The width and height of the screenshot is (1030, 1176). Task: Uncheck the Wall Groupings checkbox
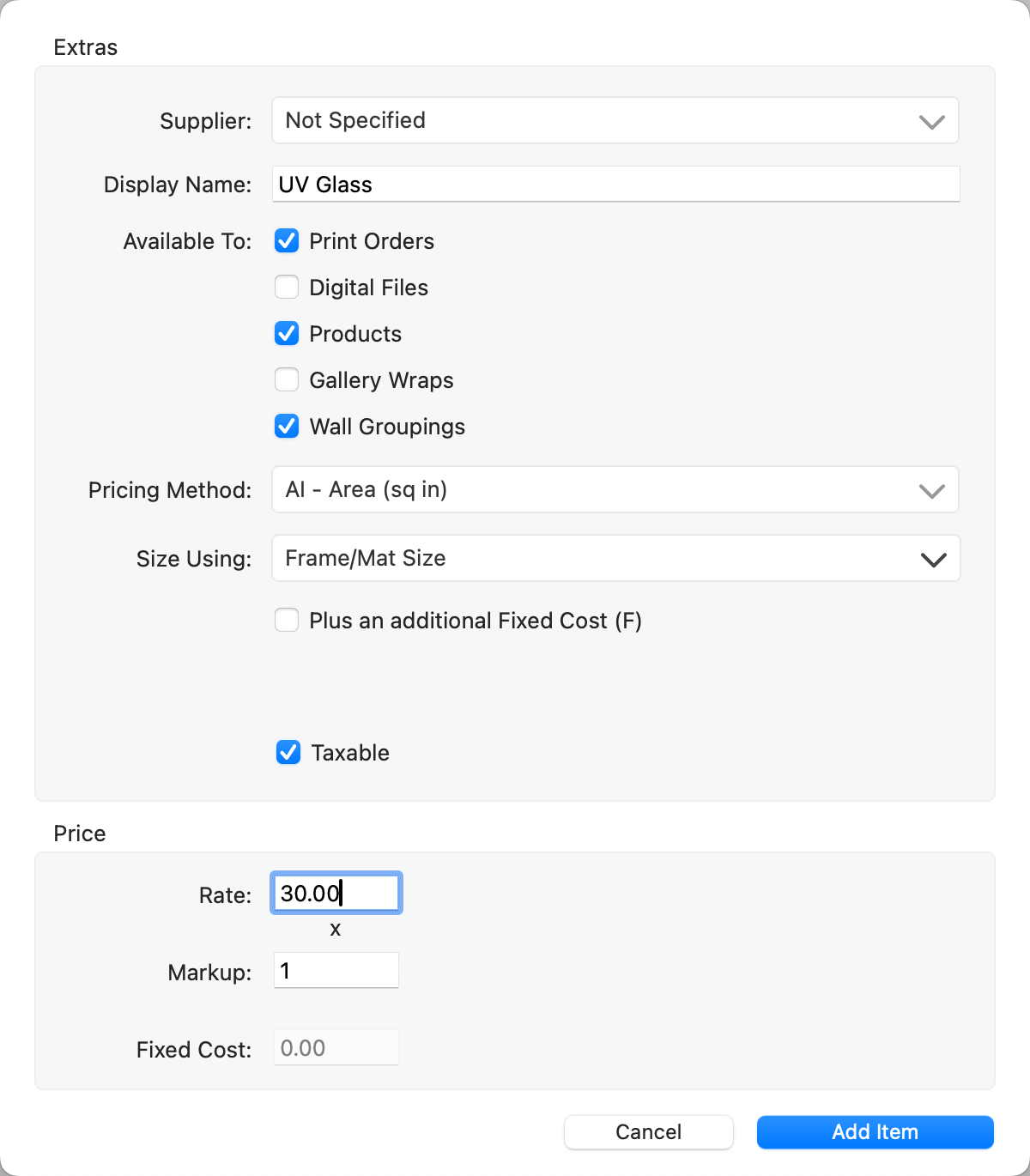coord(287,427)
